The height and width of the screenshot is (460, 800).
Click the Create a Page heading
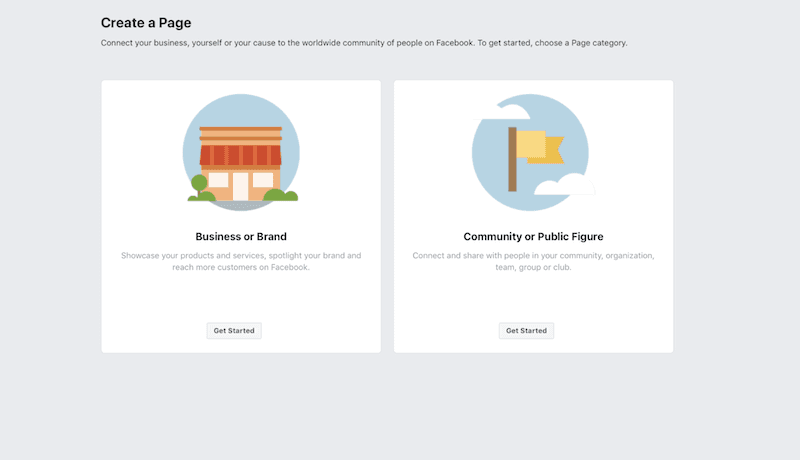point(146,22)
